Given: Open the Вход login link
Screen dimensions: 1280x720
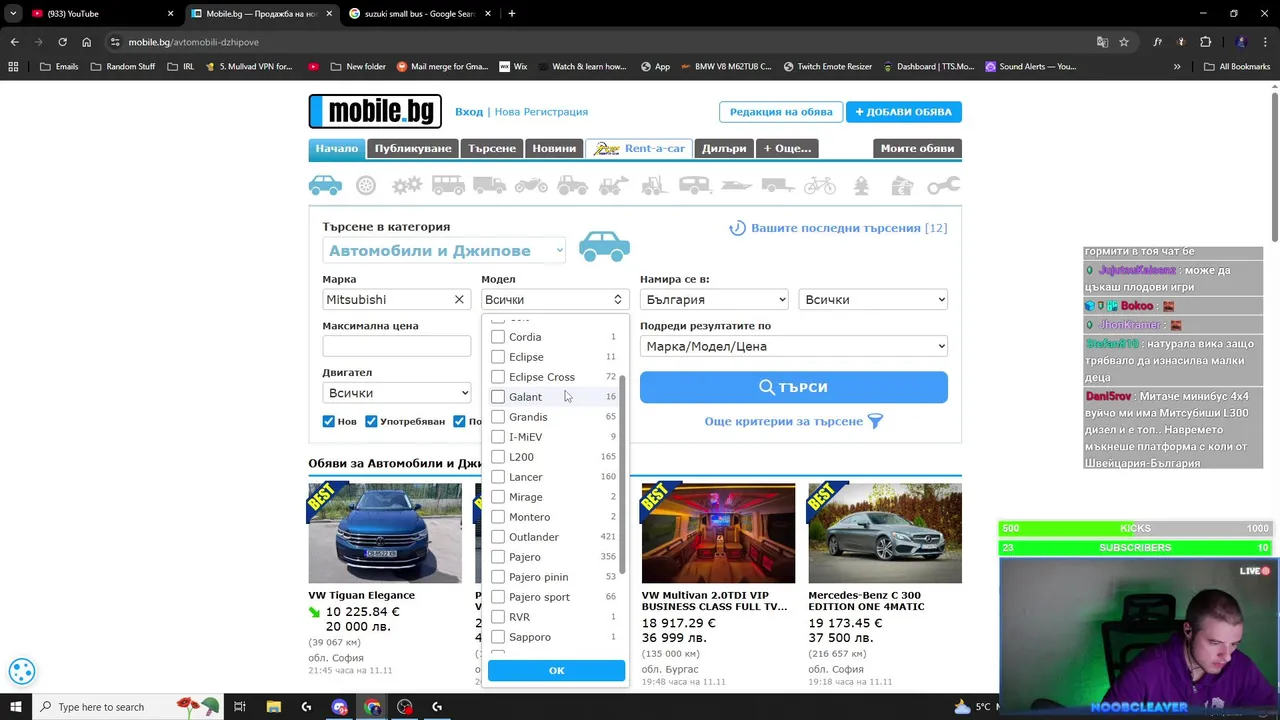Looking at the screenshot, I should click(x=469, y=112).
